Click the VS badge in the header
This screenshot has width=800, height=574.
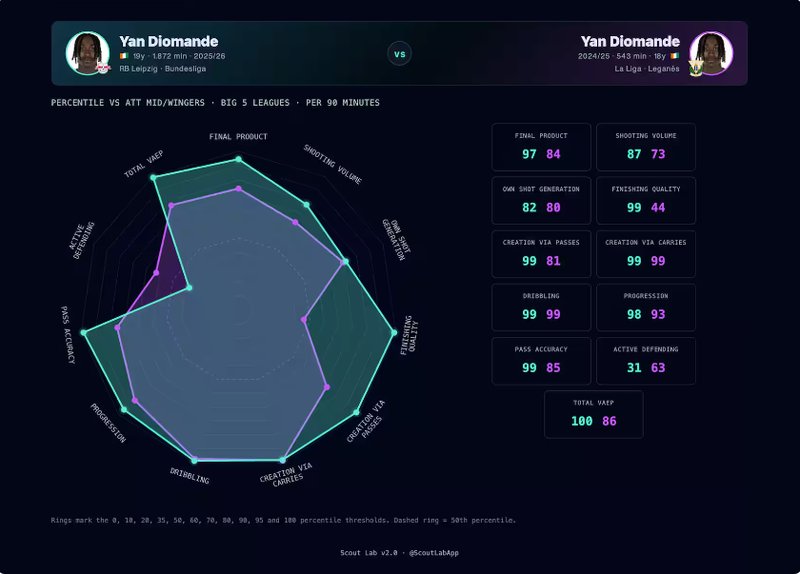point(400,54)
